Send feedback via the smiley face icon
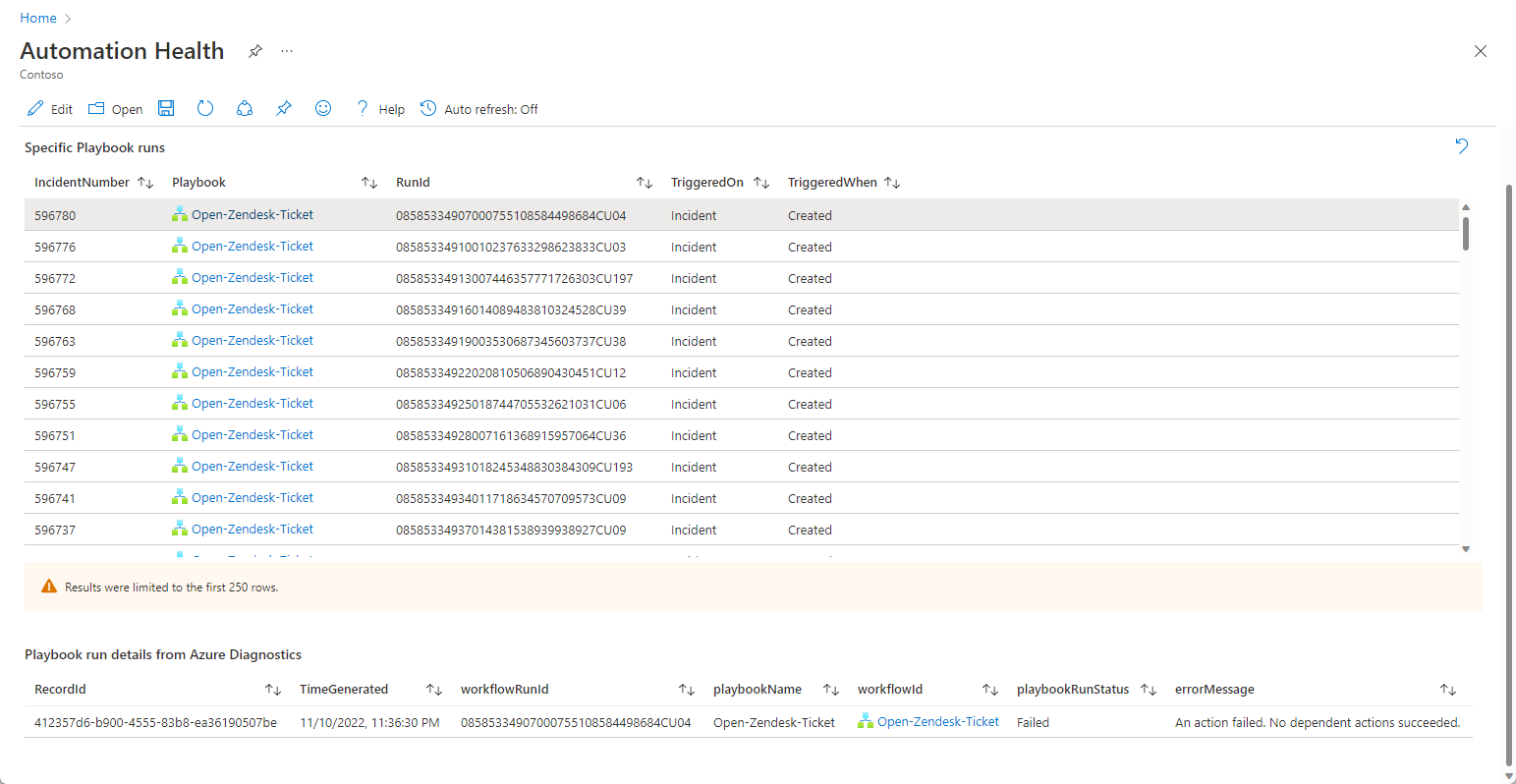 click(323, 108)
